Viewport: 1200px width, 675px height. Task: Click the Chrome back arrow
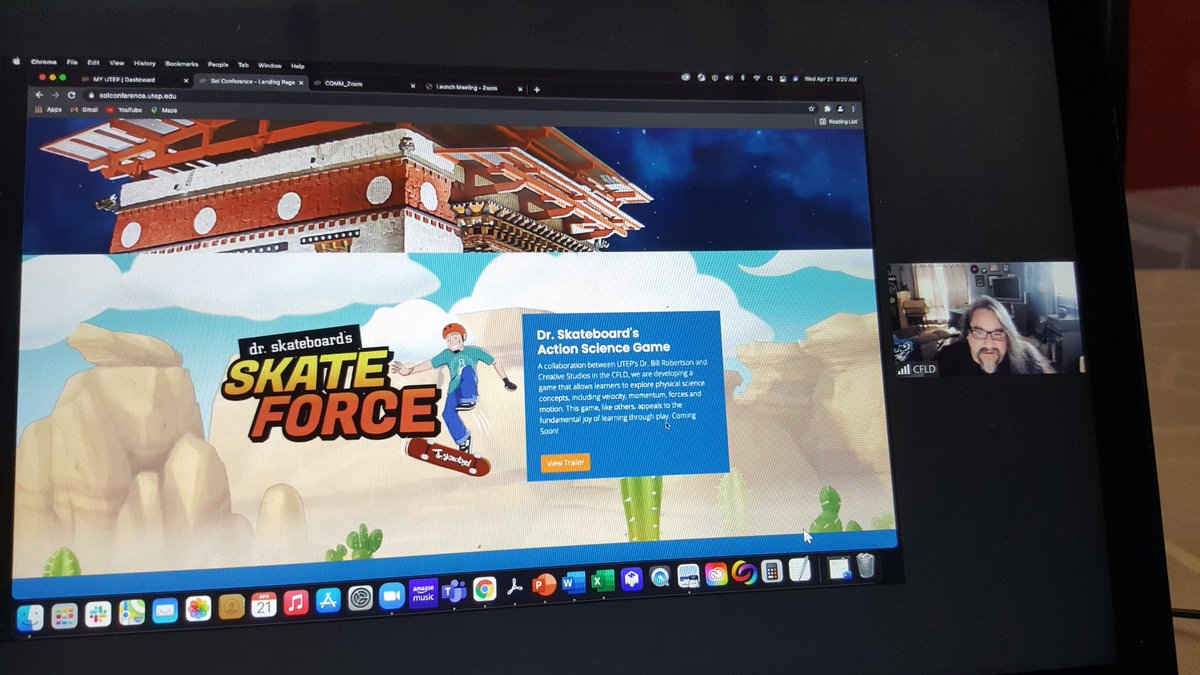pyautogui.click(x=40, y=94)
